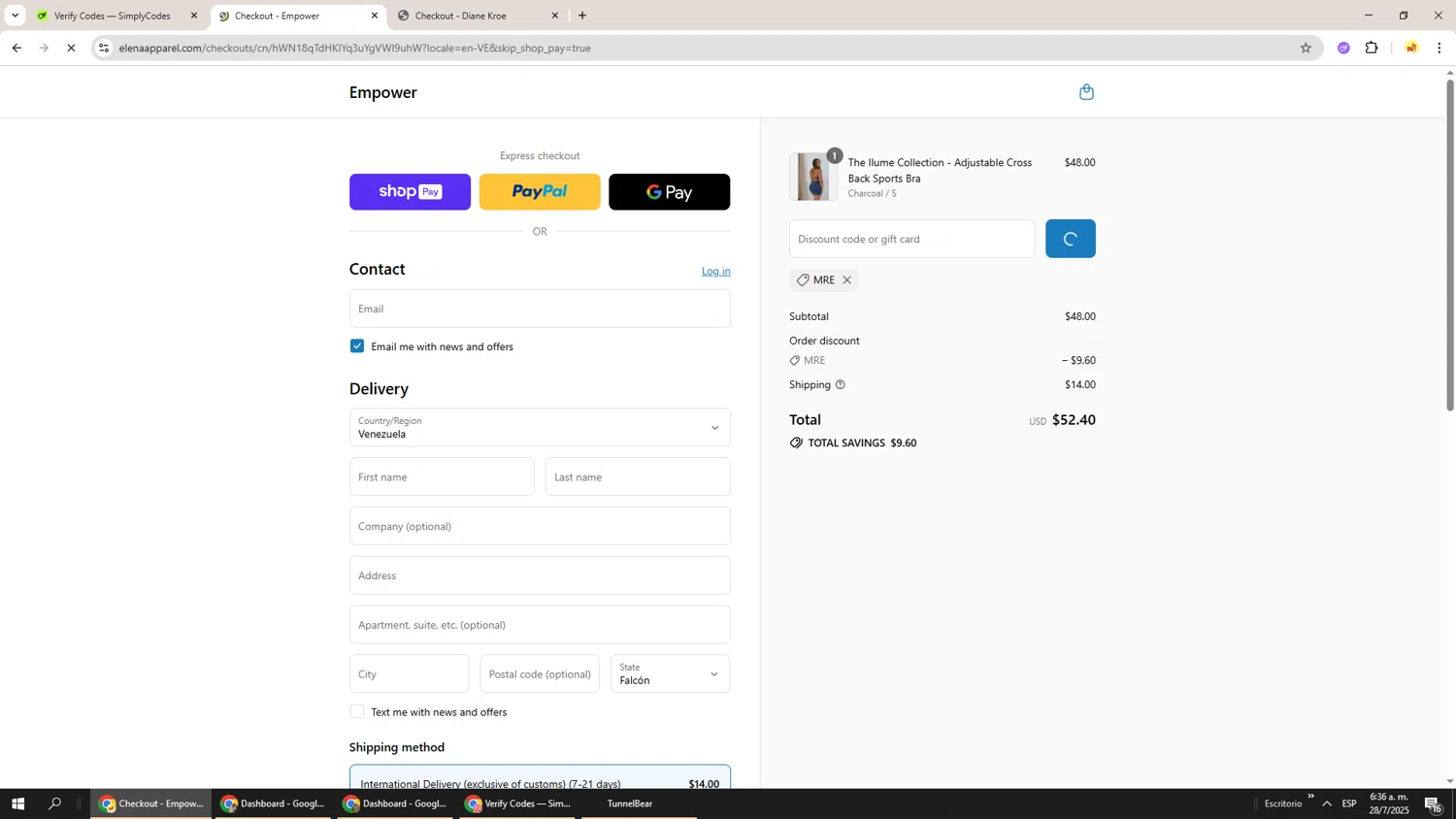This screenshot has height=819, width=1456.
Task: Click the Email input field
Action: 540,309
